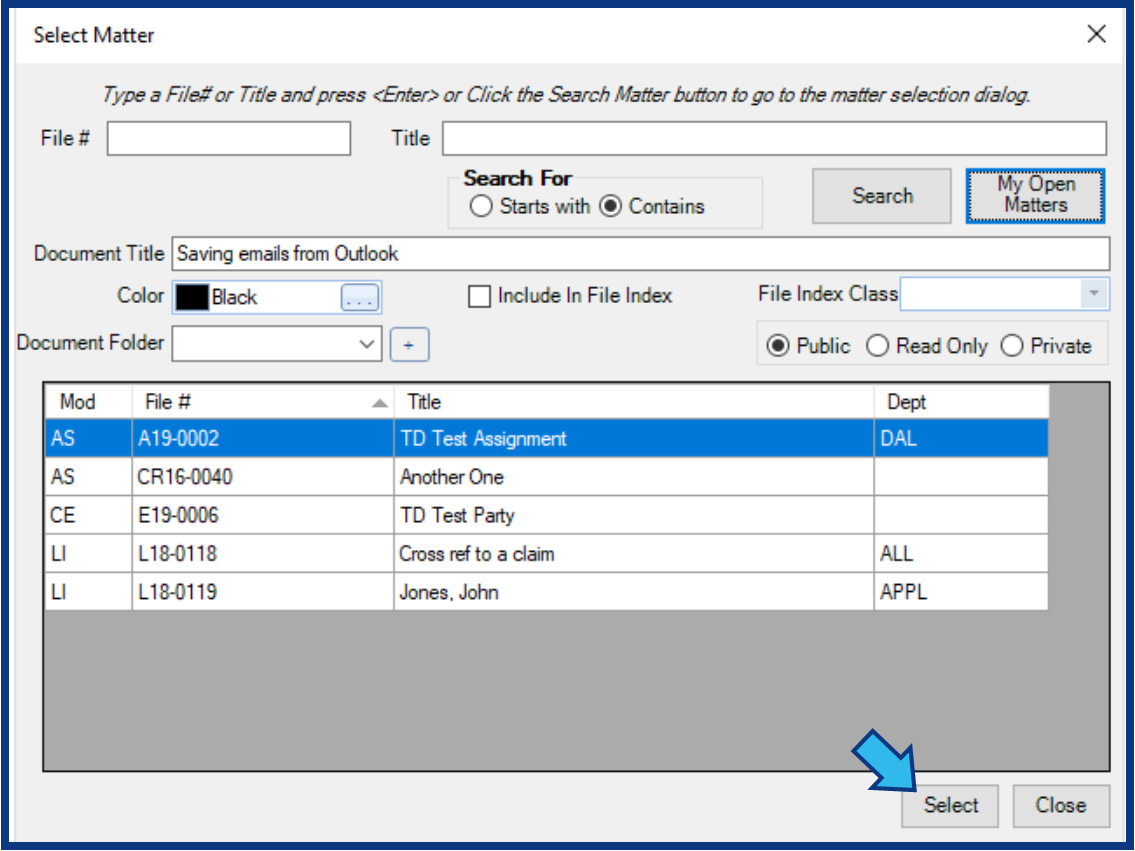Viewport: 1135px width, 851px height.
Task: Select the L18-0118 file number cell
Action: click(263, 554)
